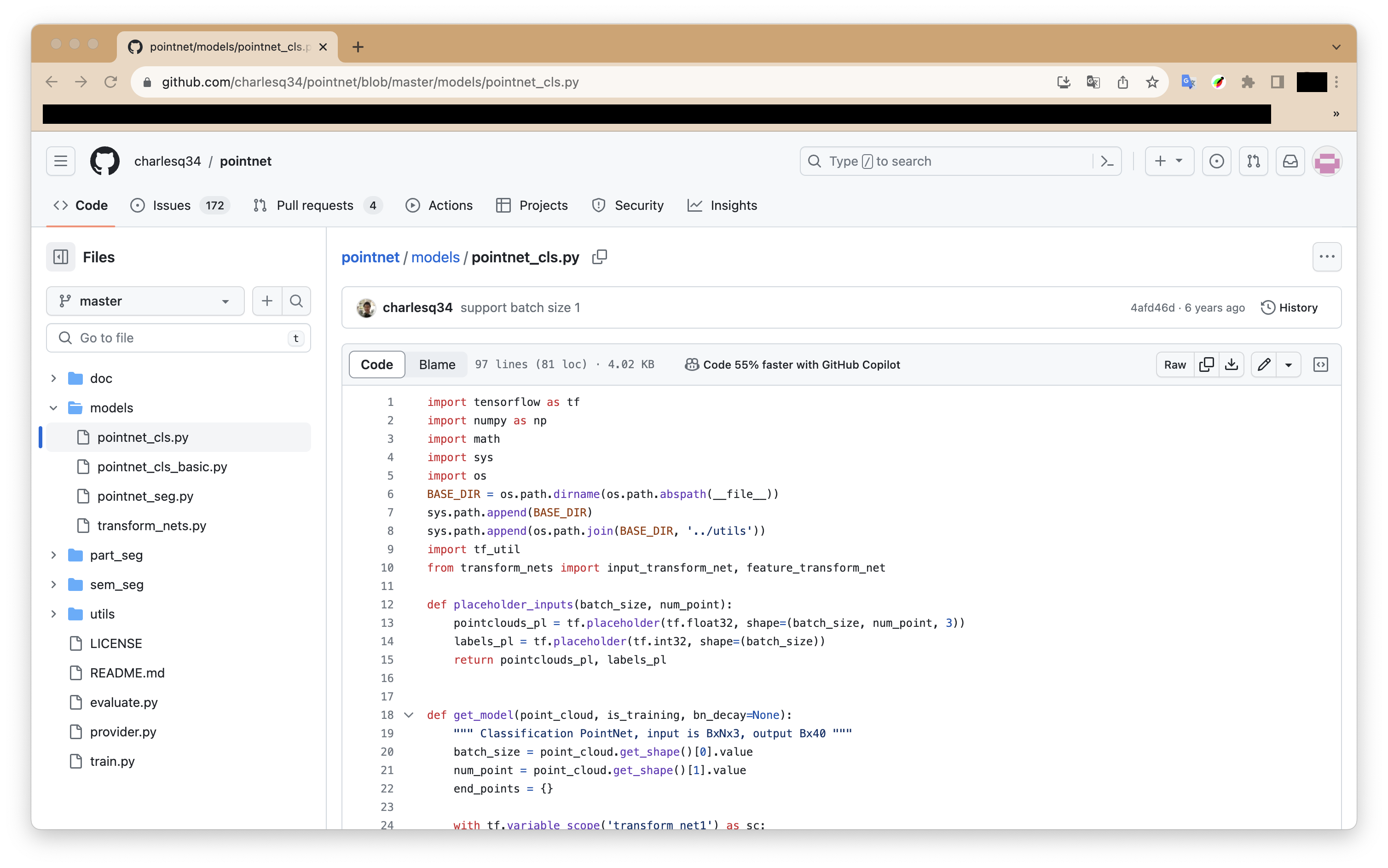This screenshot has width=1388, height=868.
Task: Click the search files magnifier icon
Action: click(x=296, y=301)
